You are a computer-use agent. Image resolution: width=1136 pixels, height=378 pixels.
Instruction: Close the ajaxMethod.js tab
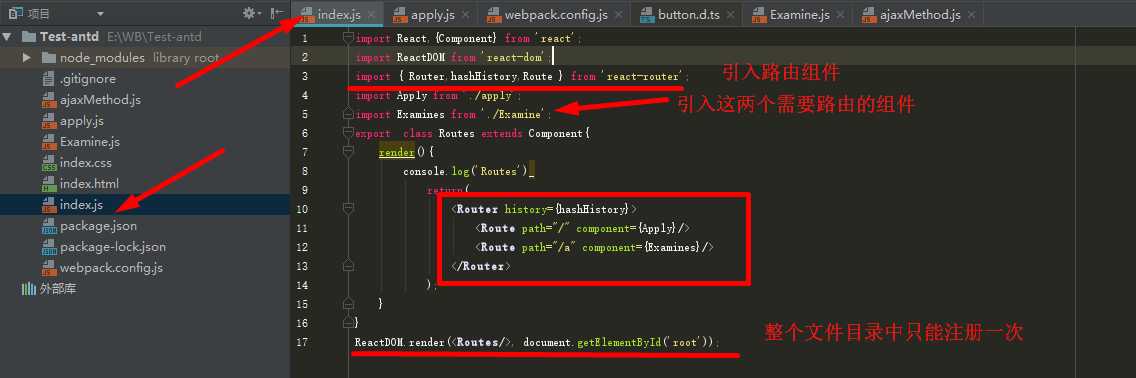click(972, 14)
